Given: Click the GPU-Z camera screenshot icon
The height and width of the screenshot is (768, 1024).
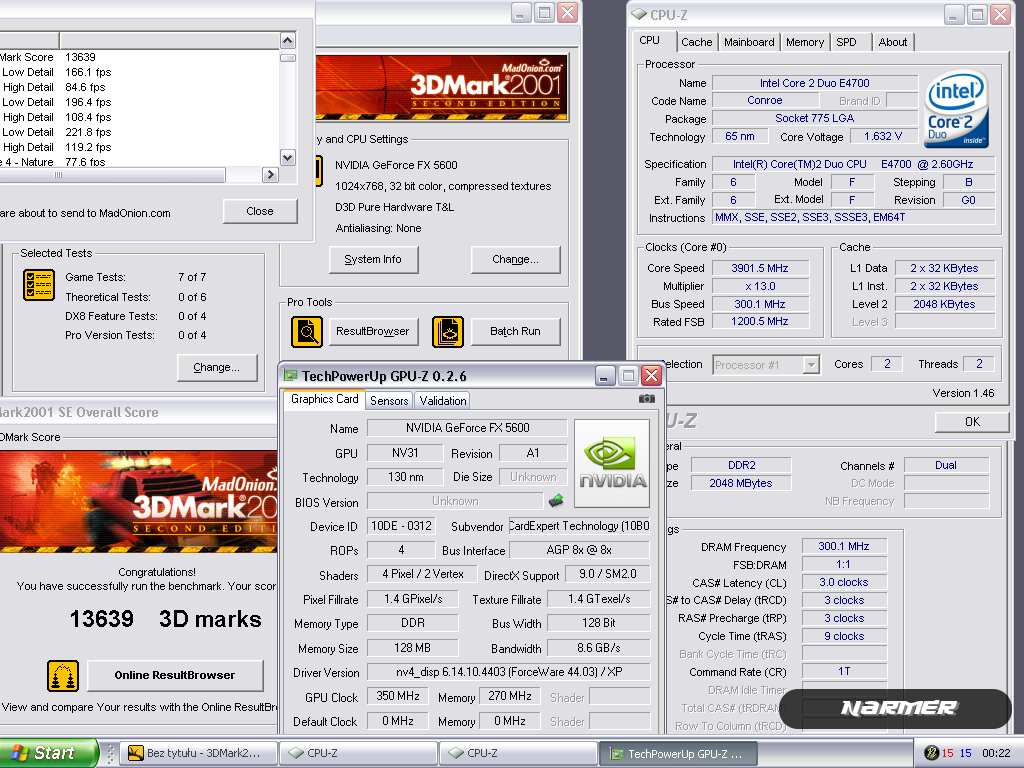Looking at the screenshot, I should pyautogui.click(x=647, y=398).
